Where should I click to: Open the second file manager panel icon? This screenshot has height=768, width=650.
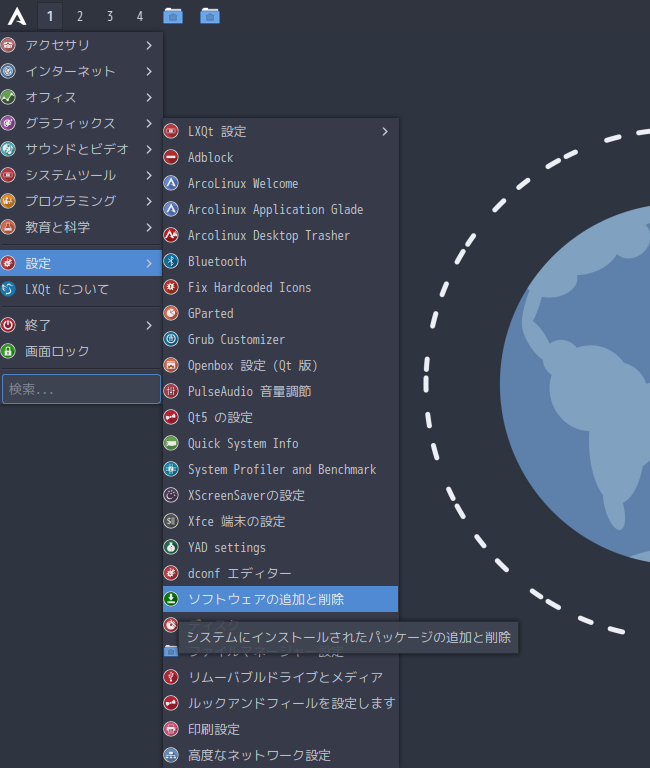pos(210,16)
